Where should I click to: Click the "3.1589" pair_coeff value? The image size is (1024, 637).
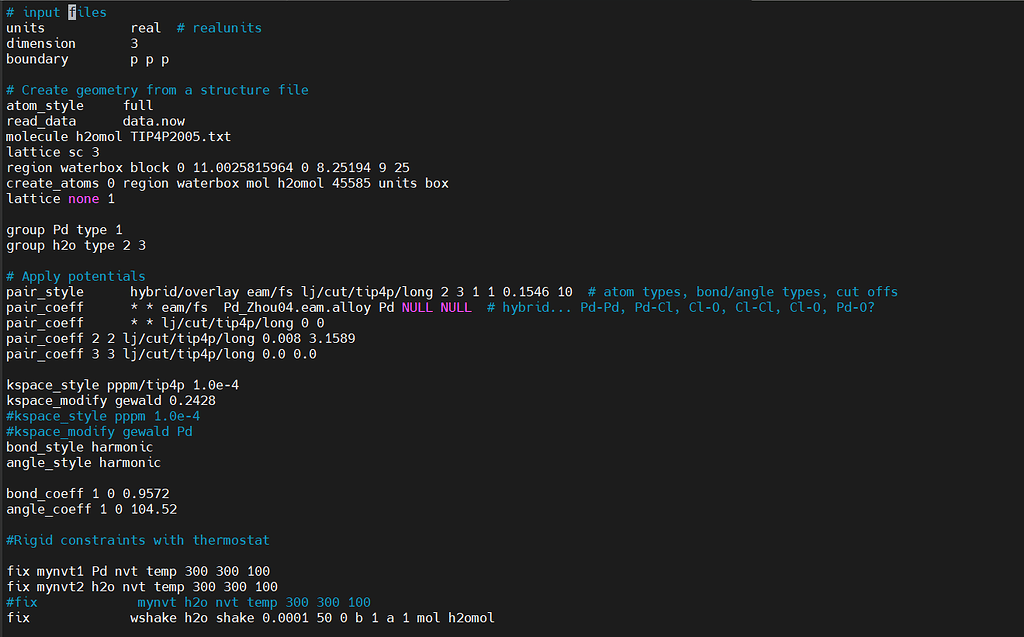328,338
